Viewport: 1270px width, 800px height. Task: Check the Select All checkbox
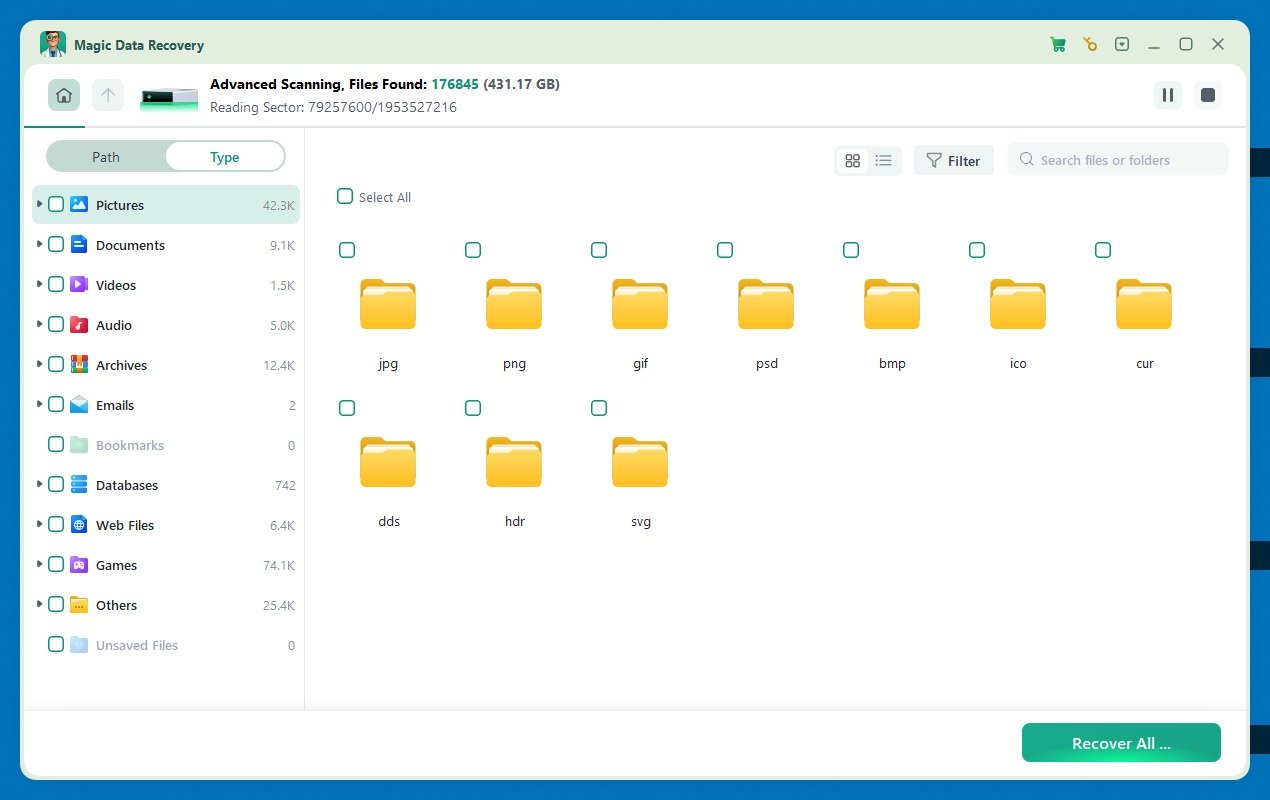(345, 197)
